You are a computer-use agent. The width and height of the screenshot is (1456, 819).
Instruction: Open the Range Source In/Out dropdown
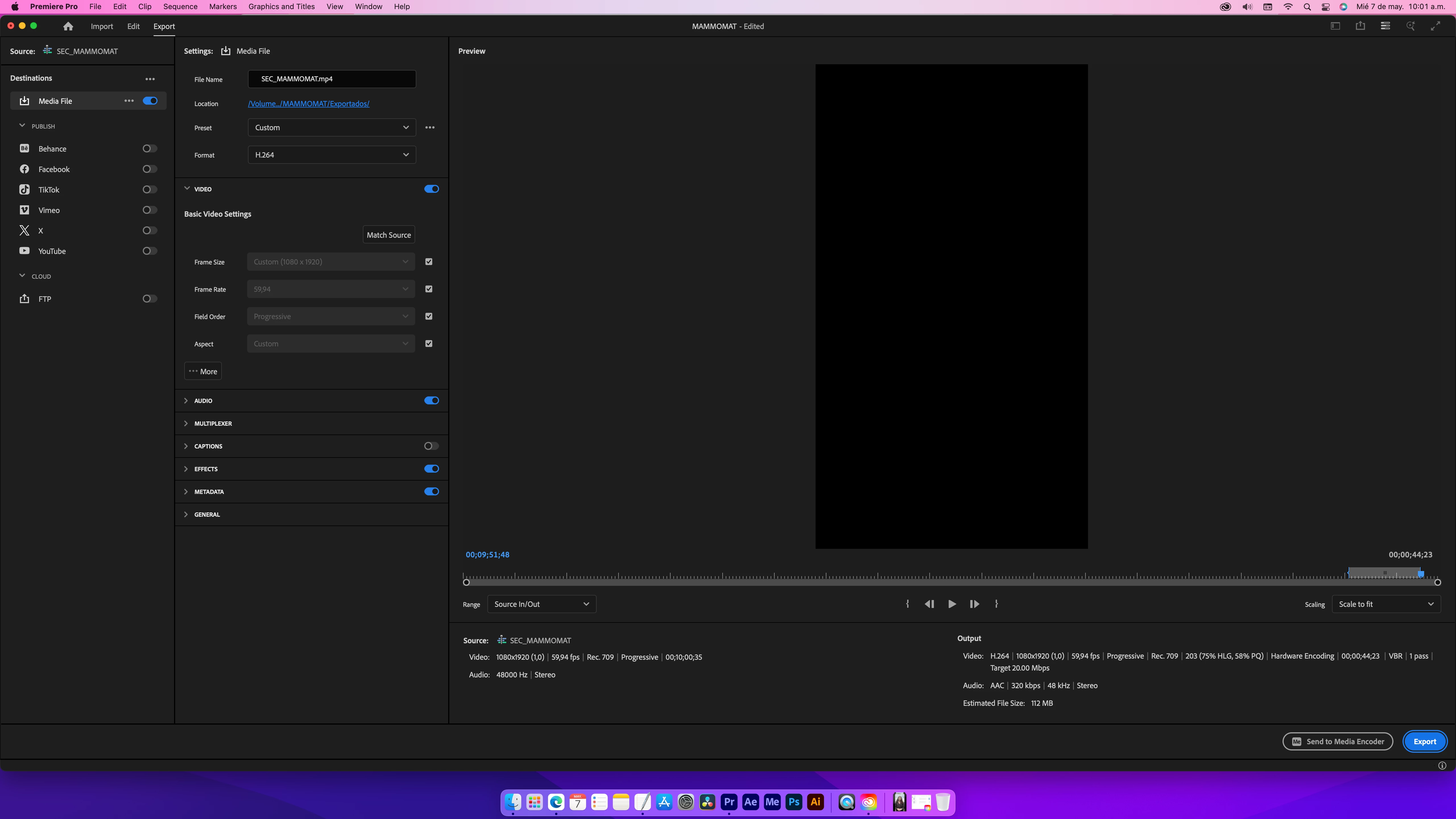(541, 604)
